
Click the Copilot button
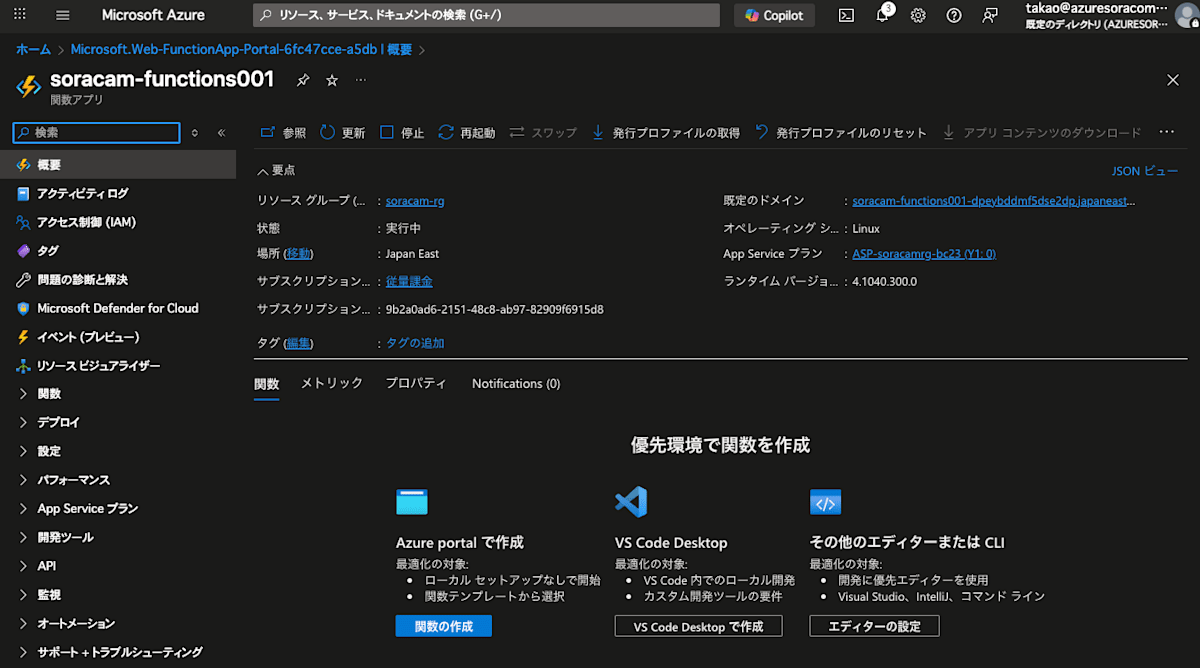[774, 15]
